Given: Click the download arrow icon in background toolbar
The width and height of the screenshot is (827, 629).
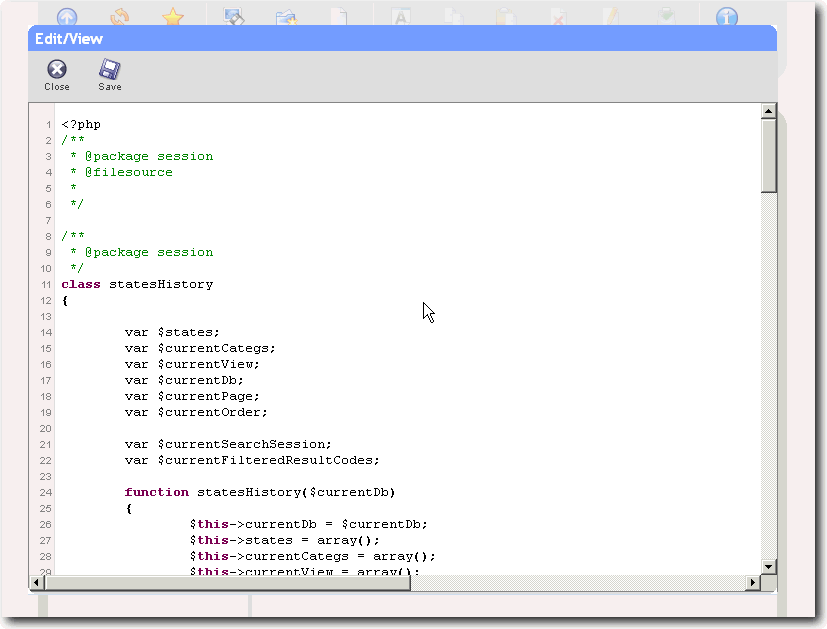Looking at the screenshot, I should (x=666, y=17).
